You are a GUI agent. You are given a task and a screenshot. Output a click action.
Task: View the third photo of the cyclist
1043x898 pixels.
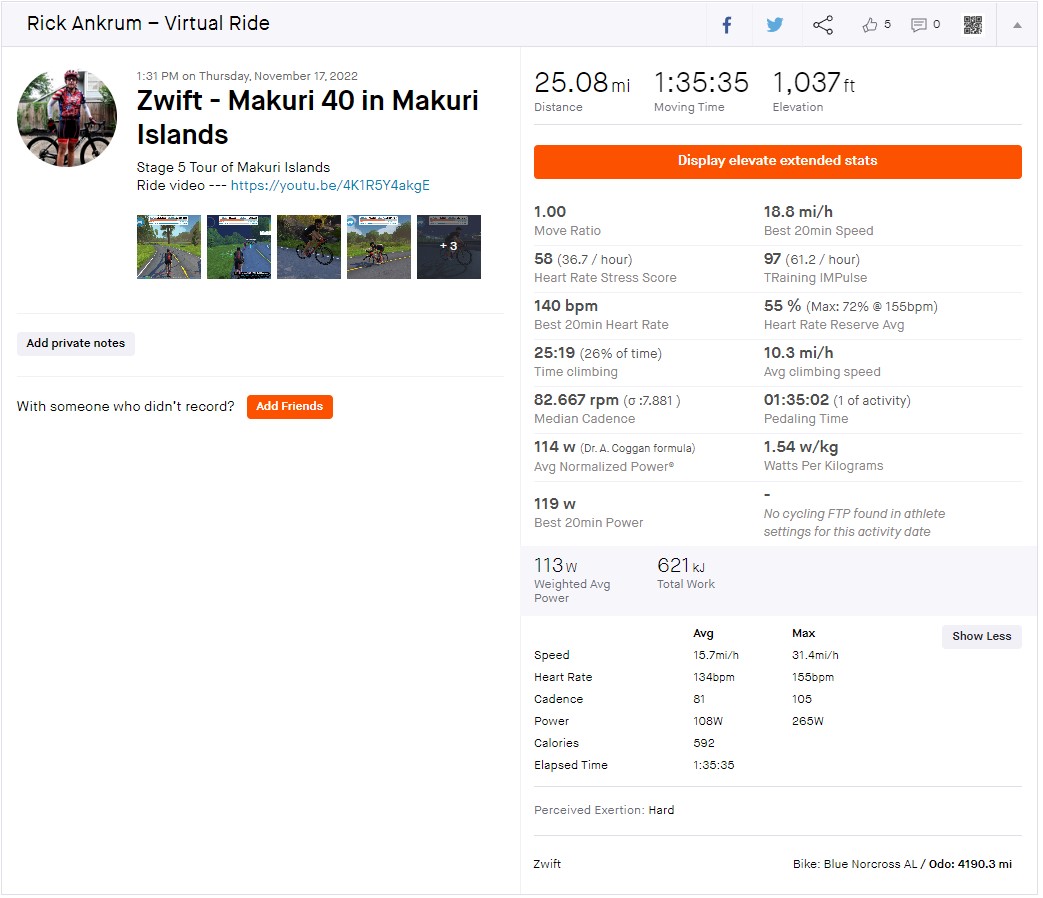coord(310,247)
